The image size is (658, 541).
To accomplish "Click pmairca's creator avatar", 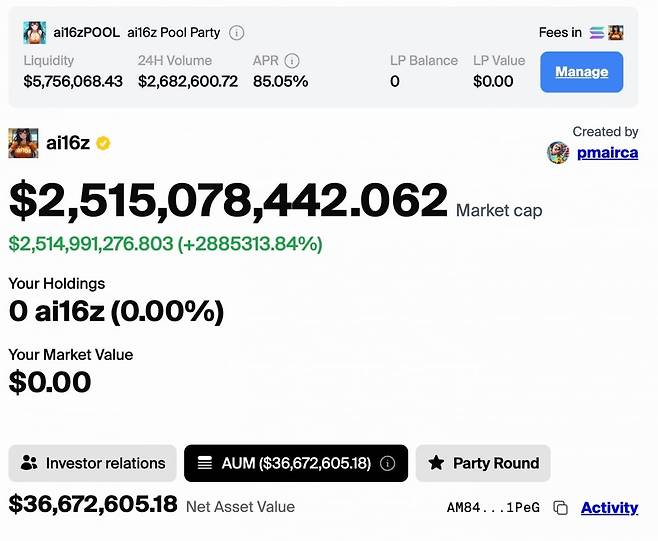I will coord(558,153).
